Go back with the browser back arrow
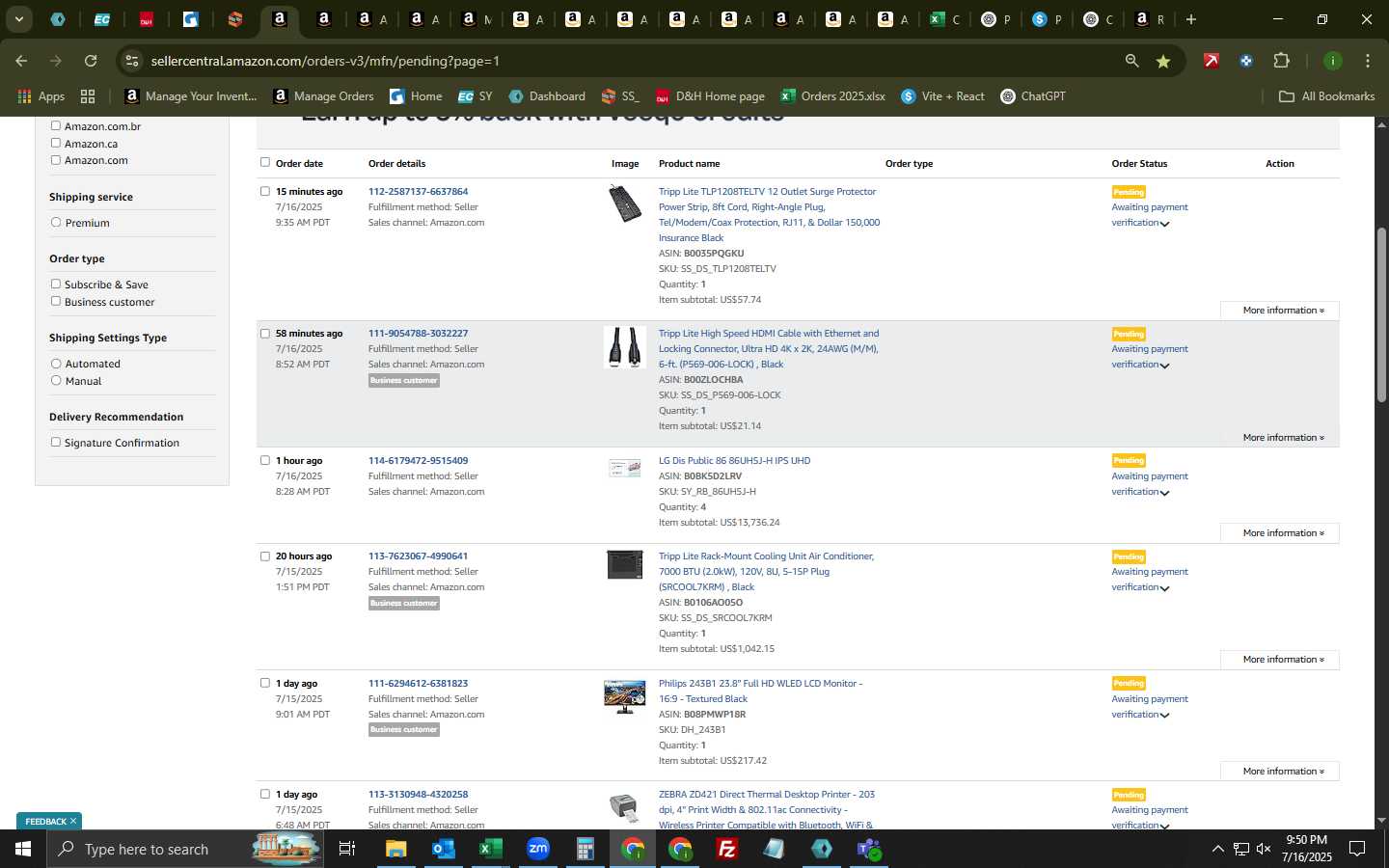1389x868 pixels. click(21, 61)
